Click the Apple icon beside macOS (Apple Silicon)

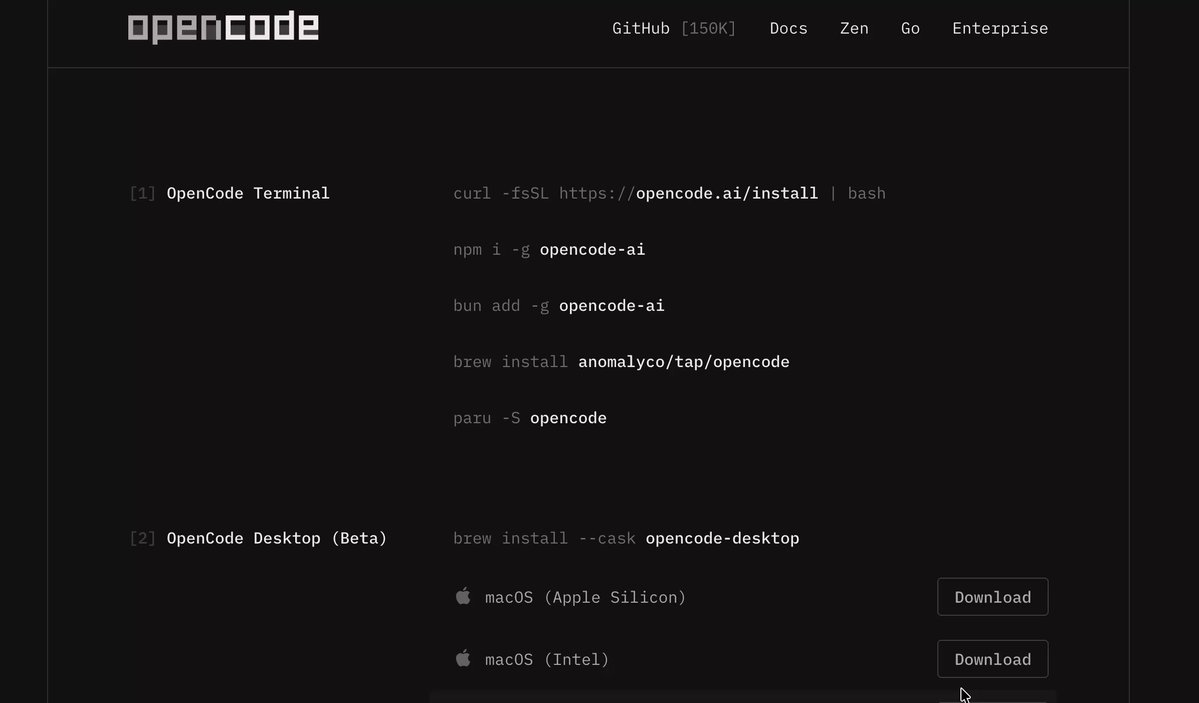(463, 596)
